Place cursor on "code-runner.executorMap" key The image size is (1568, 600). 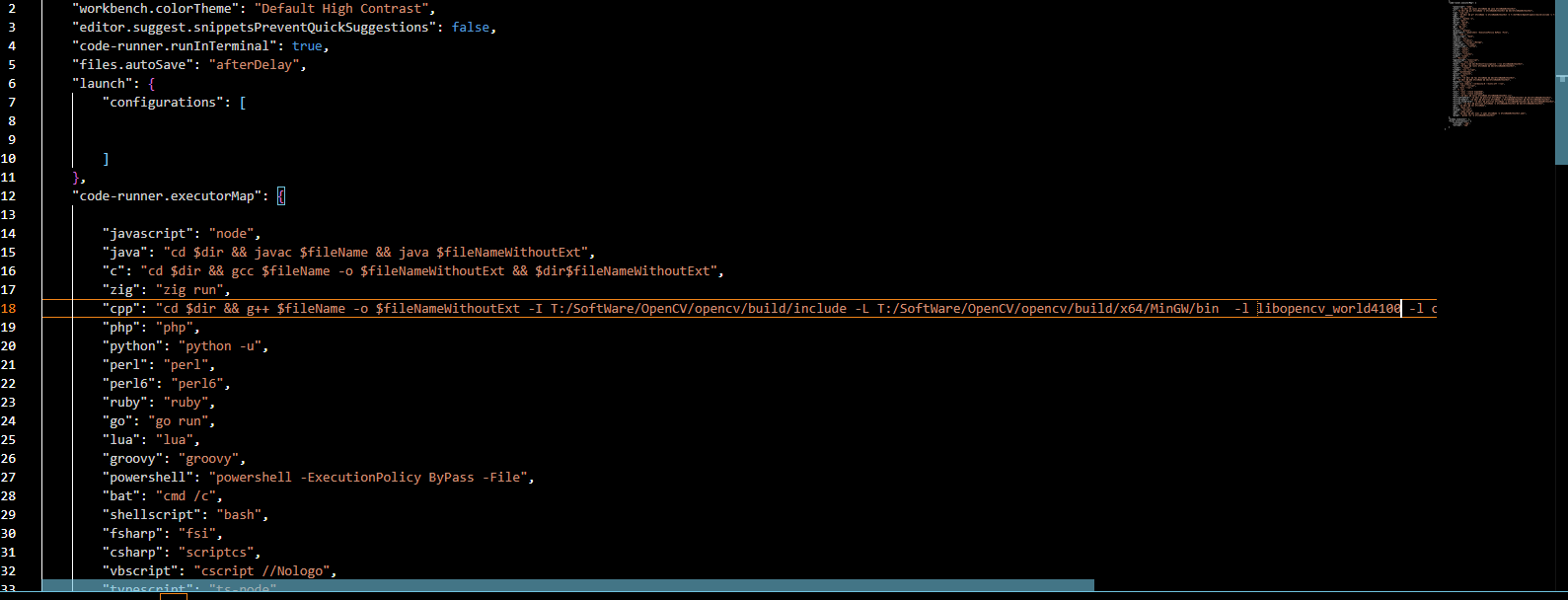[166, 195]
